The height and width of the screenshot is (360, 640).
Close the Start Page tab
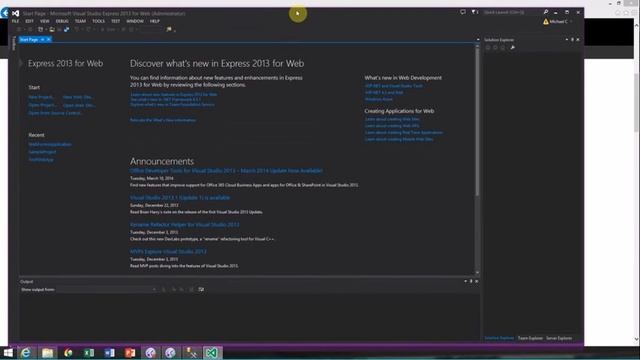coord(49,40)
